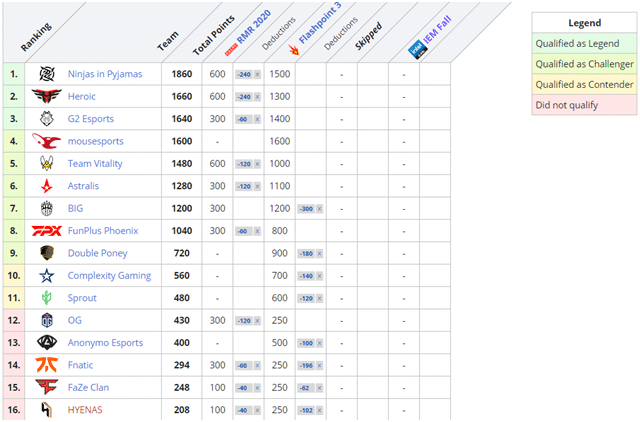Open the Team Vitality bee logo

coord(47,164)
